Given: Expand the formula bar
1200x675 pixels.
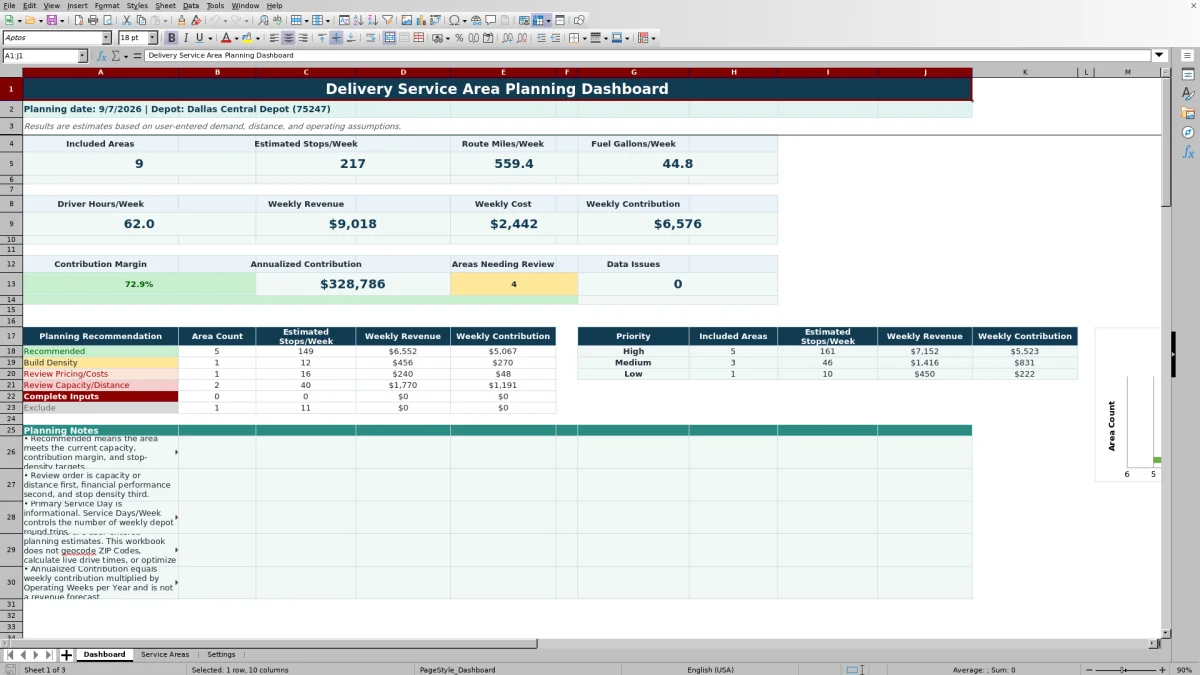Looking at the screenshot, I should tap(1159, 56).
